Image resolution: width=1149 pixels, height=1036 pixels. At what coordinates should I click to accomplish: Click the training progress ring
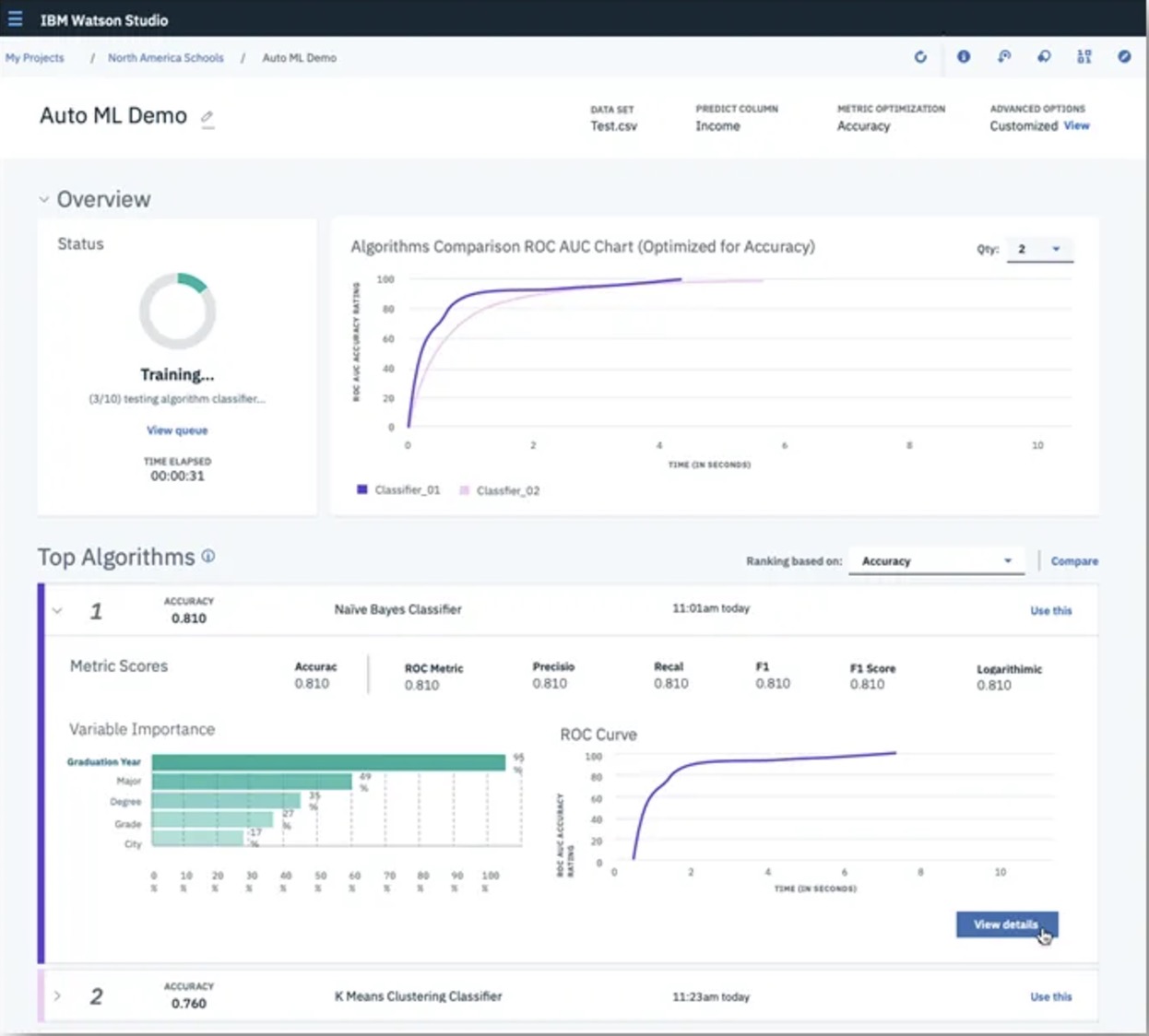(177, 312)
